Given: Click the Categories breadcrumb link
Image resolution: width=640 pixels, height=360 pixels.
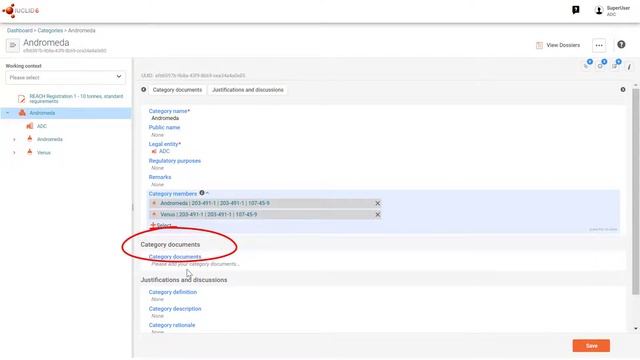Looking at the screenshot, I should point(50,31).
